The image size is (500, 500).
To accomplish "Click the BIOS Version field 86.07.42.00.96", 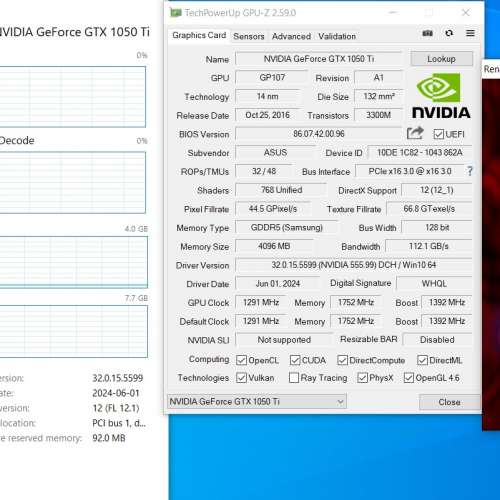I will [x=319, y=134].
